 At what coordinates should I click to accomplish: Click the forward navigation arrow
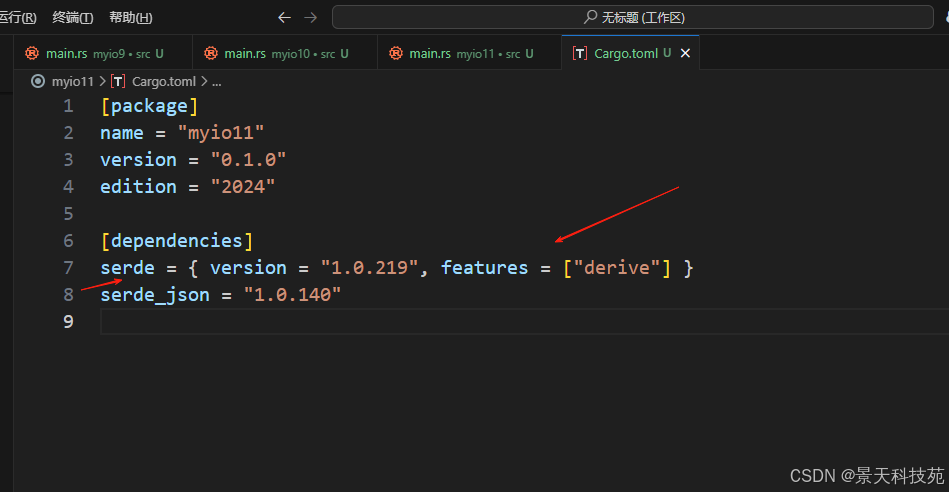point(310,18)
